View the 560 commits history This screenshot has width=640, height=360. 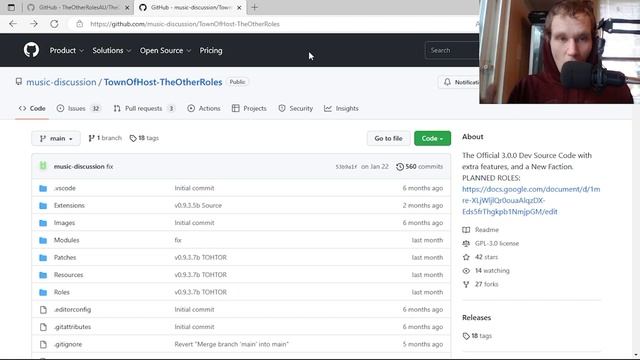420,167
